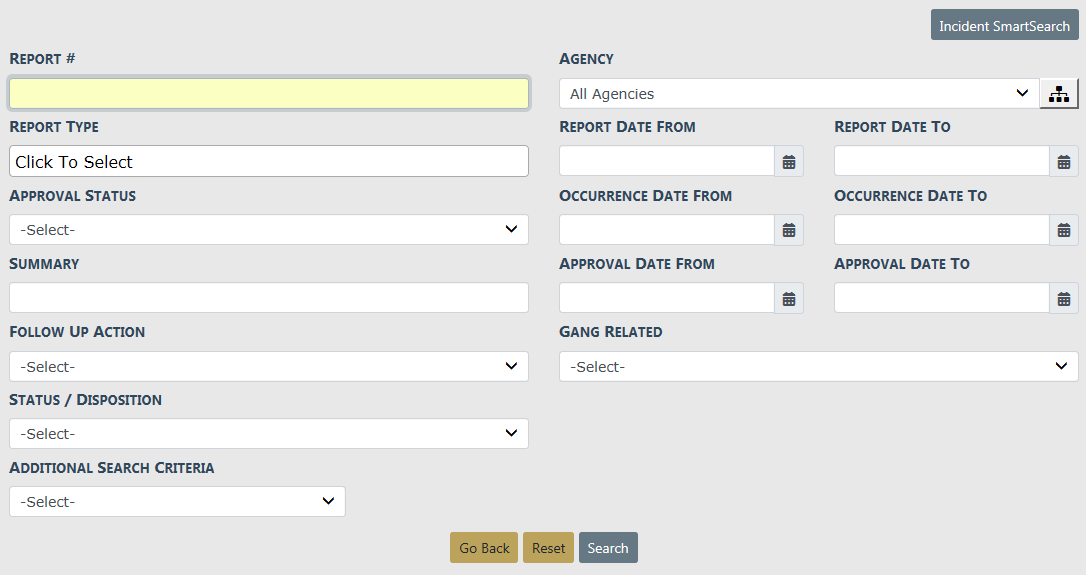Open calendar for Occurrence Date From
This screenshot has width=1086, height=575.
789,230
